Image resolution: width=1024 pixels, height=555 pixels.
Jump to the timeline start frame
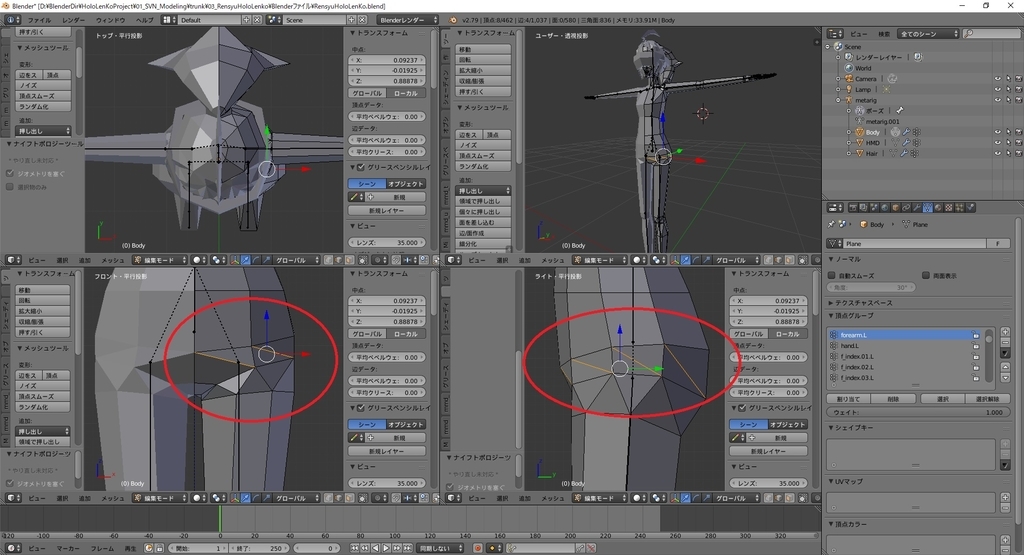click(x=354, y=548)
